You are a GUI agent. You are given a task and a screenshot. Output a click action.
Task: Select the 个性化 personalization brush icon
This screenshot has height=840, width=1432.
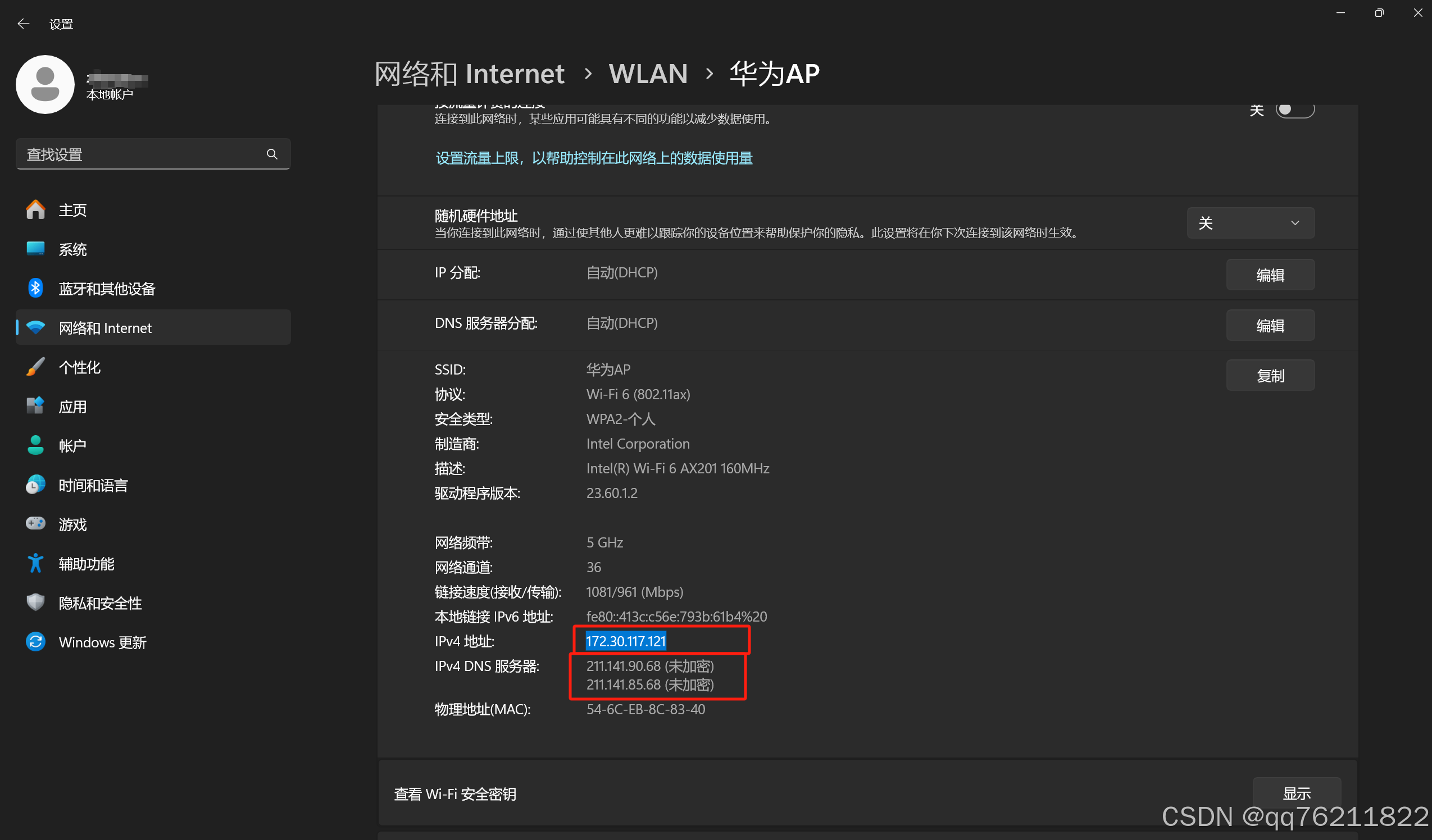35,366
